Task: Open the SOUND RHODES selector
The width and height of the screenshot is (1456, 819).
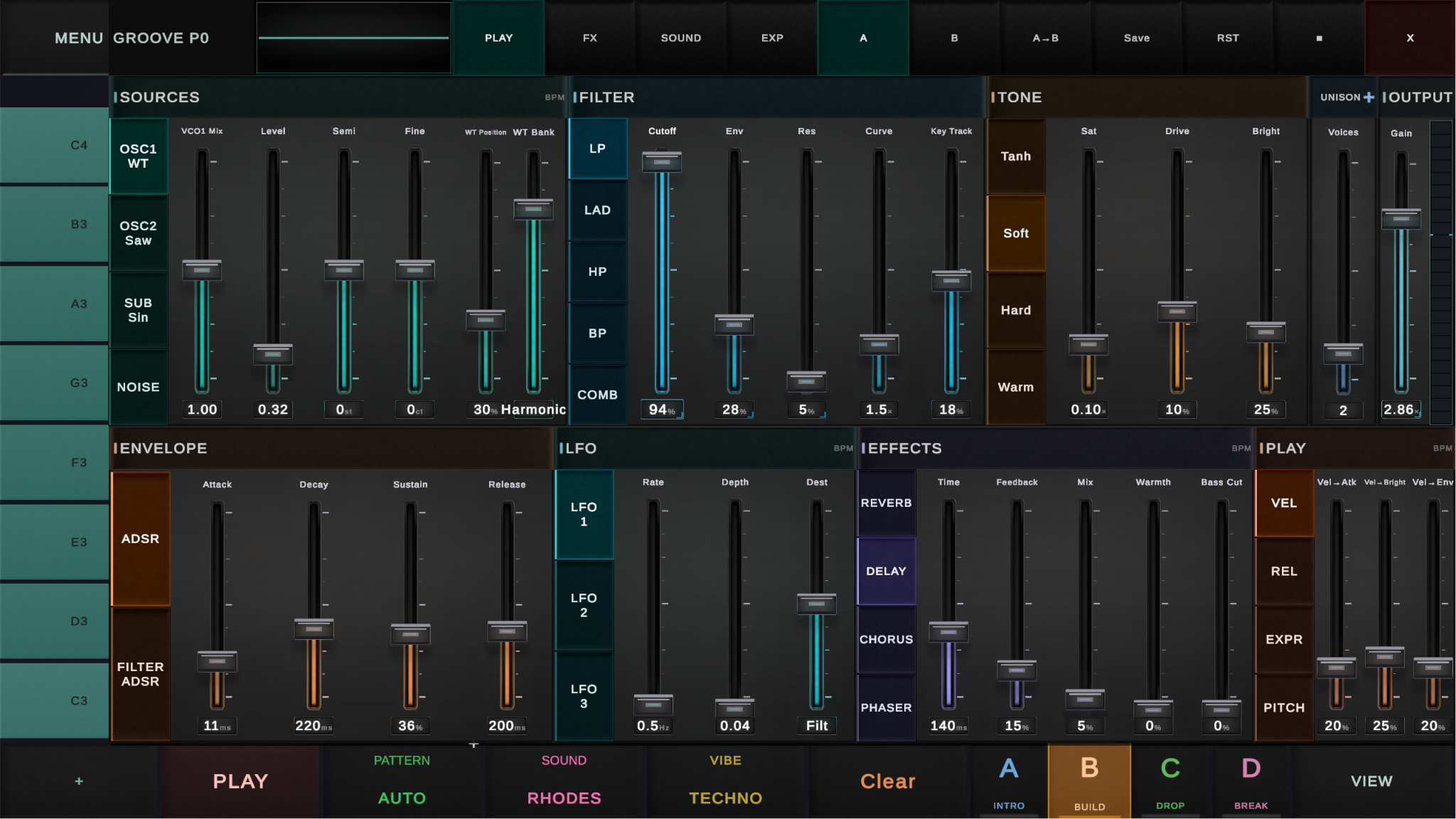Action: (564, 781)
